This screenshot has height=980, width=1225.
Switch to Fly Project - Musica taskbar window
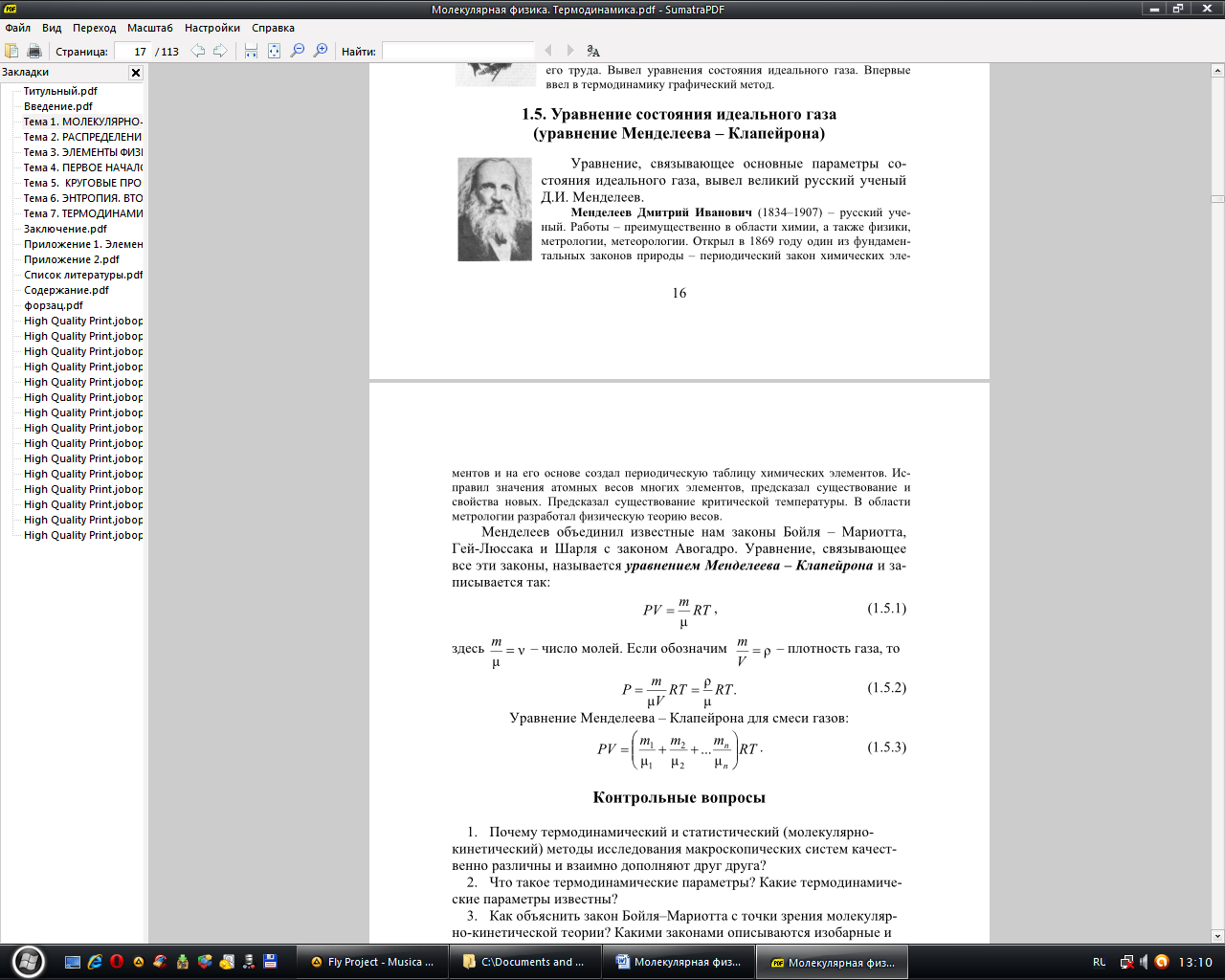point(372,962)
